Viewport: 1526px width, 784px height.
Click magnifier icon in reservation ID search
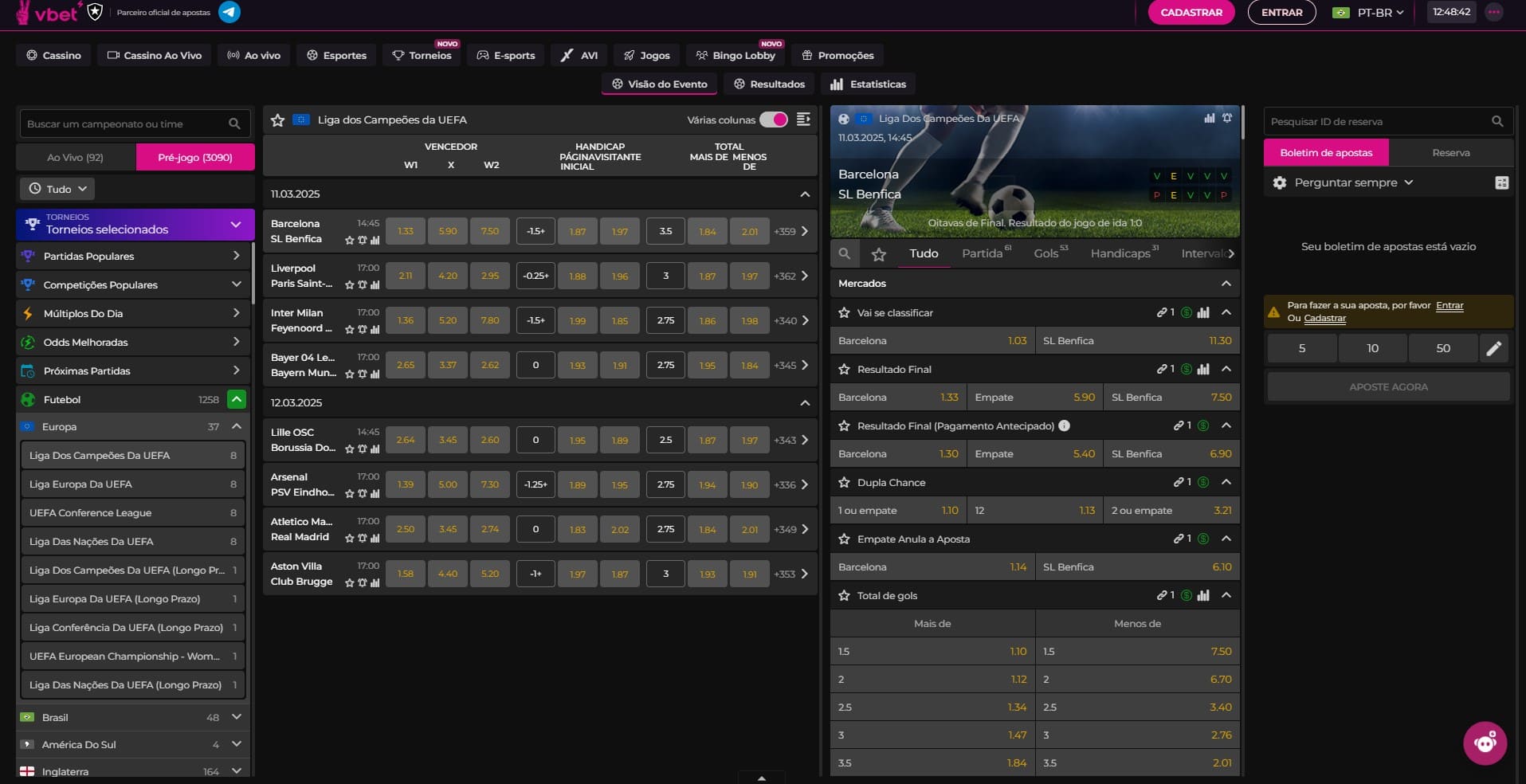pos(1497,121)
